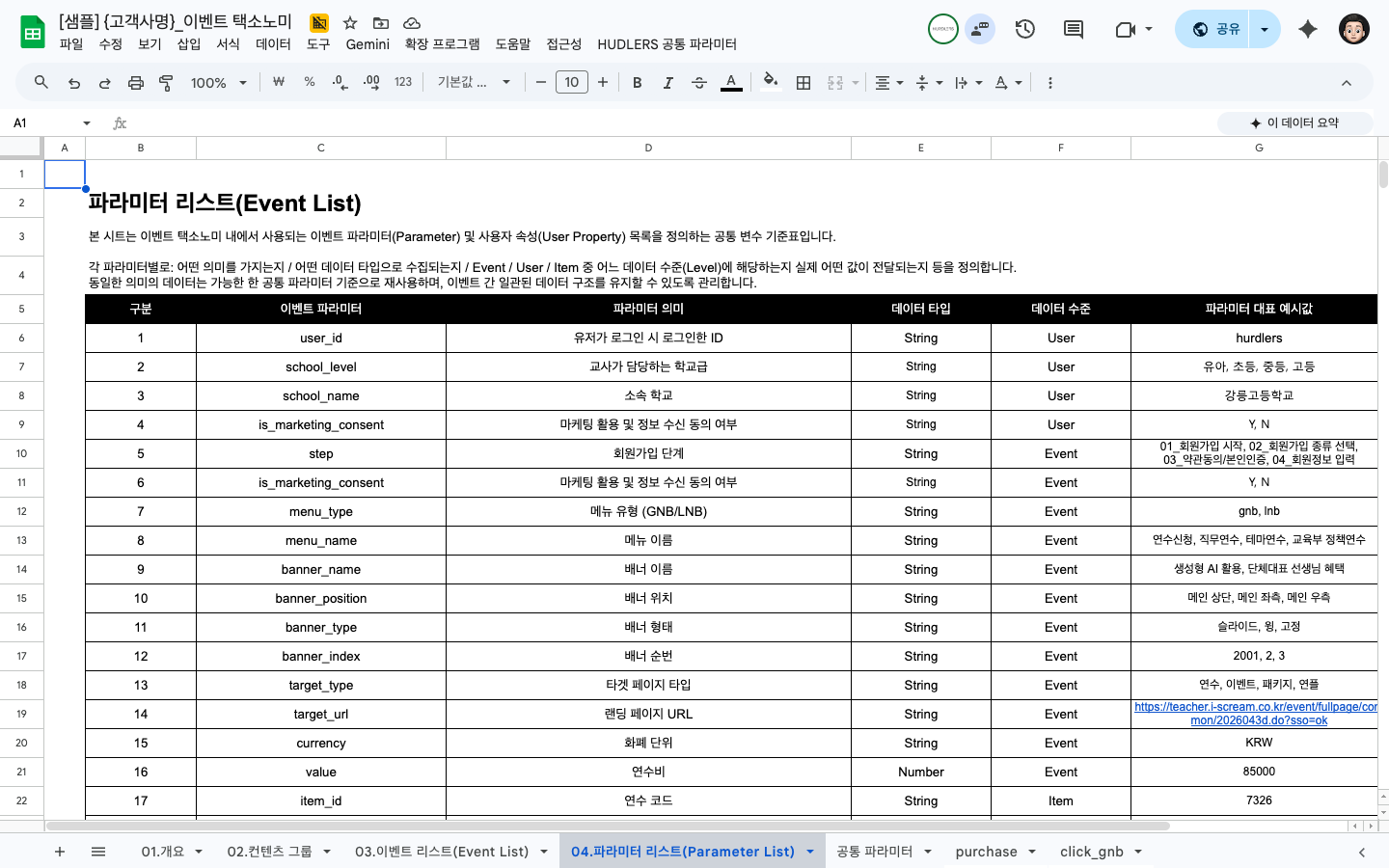Open the comments panel icon
The width and height of the screenshot is (1389, 868).
pos(1074,29)
